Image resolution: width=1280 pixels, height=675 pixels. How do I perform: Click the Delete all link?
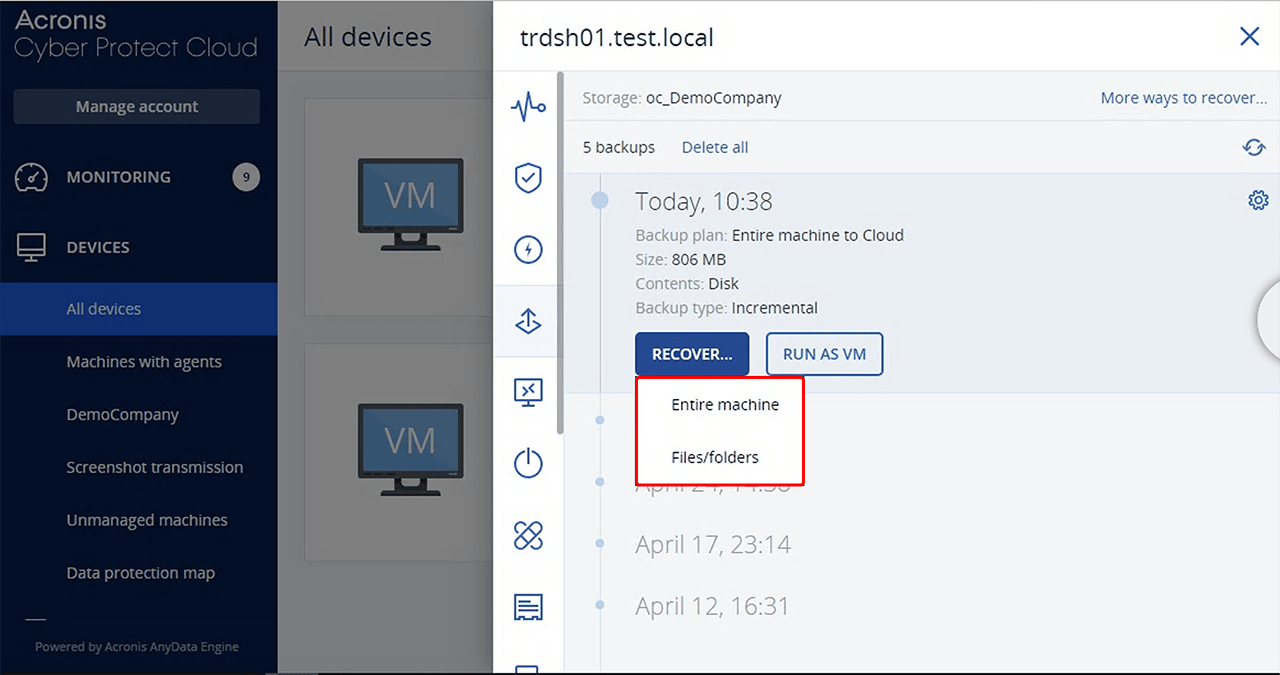pos(715,147)
